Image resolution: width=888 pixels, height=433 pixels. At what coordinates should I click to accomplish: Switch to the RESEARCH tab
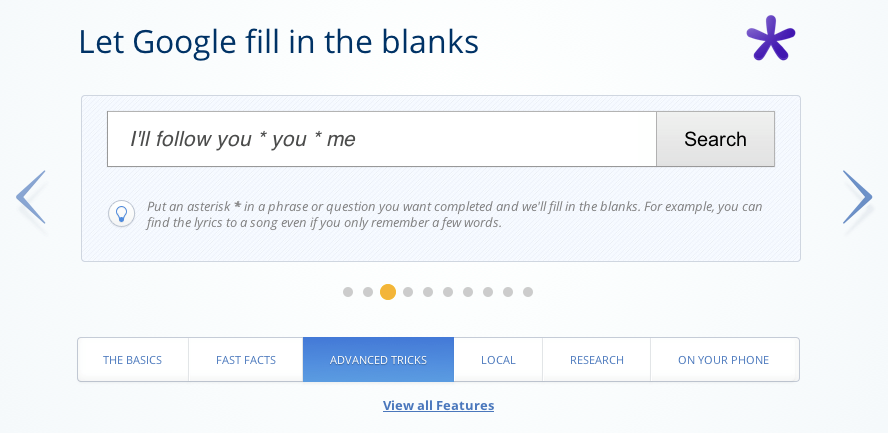(596, 359)
